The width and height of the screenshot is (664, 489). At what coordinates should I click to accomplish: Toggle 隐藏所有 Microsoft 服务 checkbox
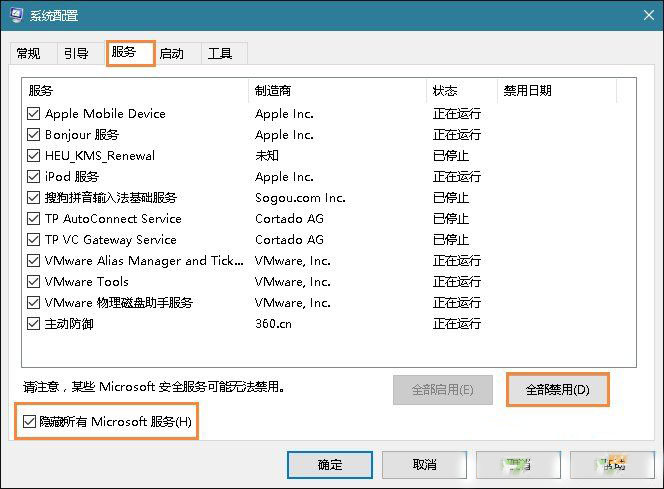pyautogui.click(x=31, y=422)
